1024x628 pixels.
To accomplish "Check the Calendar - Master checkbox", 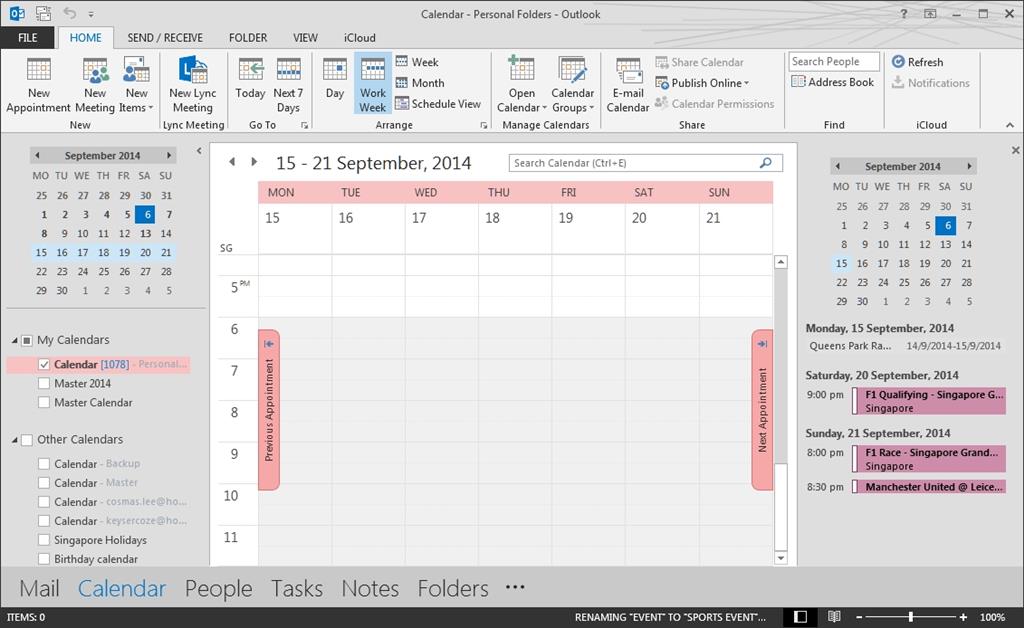I will pos(44,482).
